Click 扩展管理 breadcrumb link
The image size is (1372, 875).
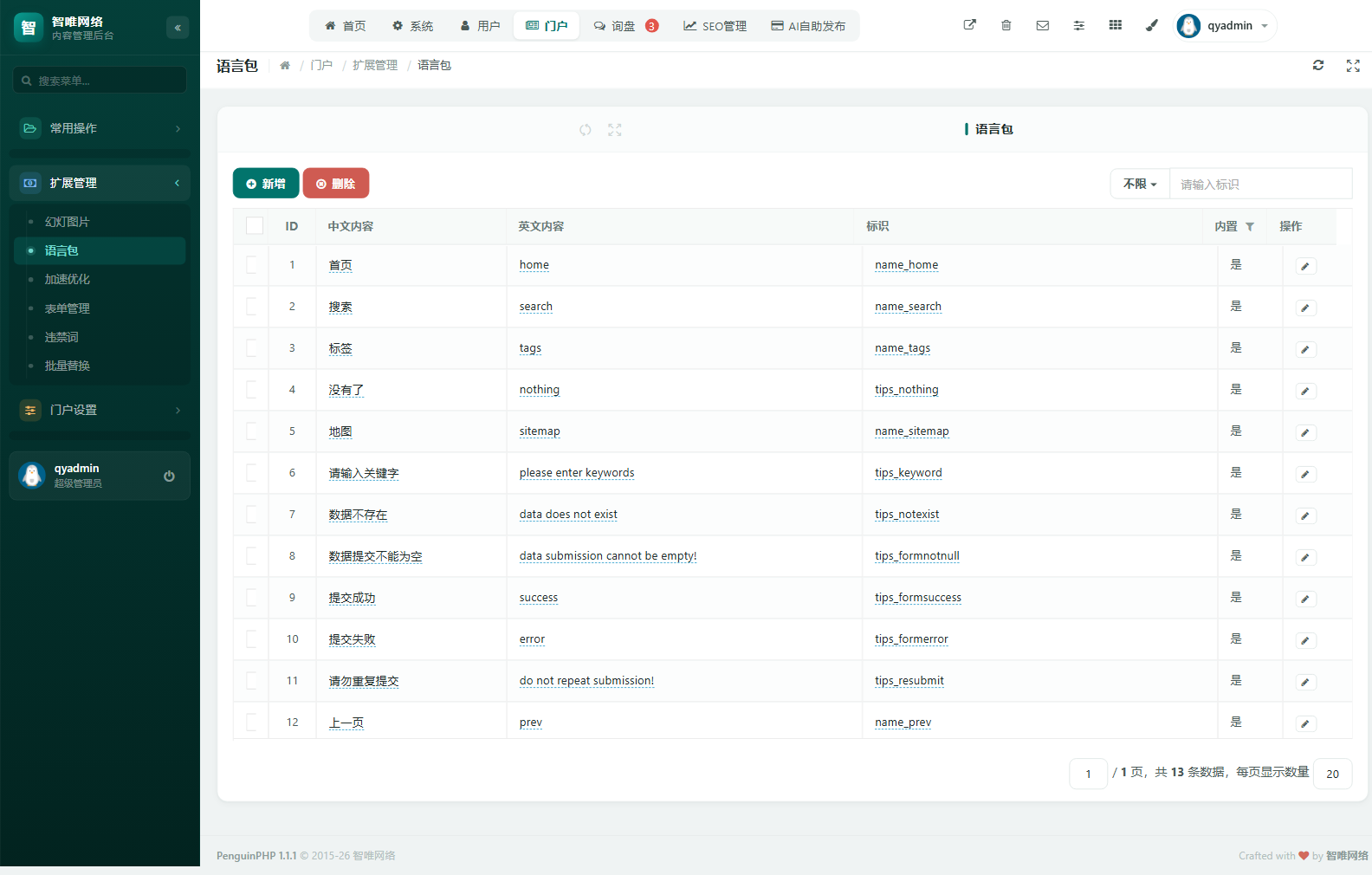(375, 65)
